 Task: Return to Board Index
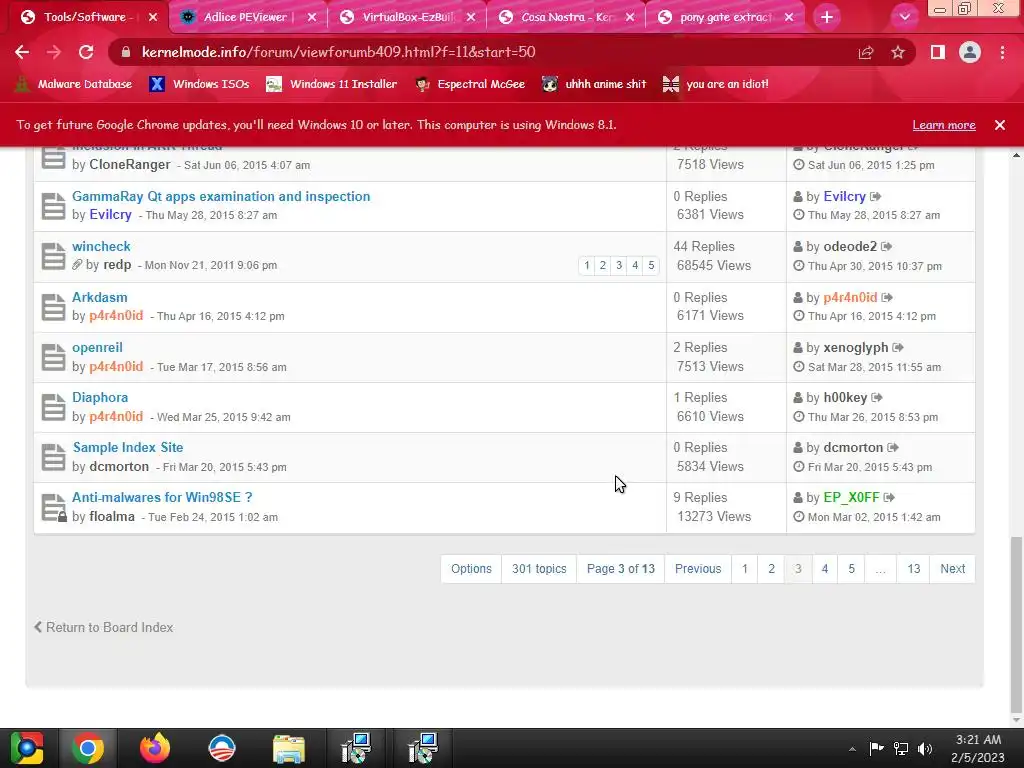click(104, 627)
